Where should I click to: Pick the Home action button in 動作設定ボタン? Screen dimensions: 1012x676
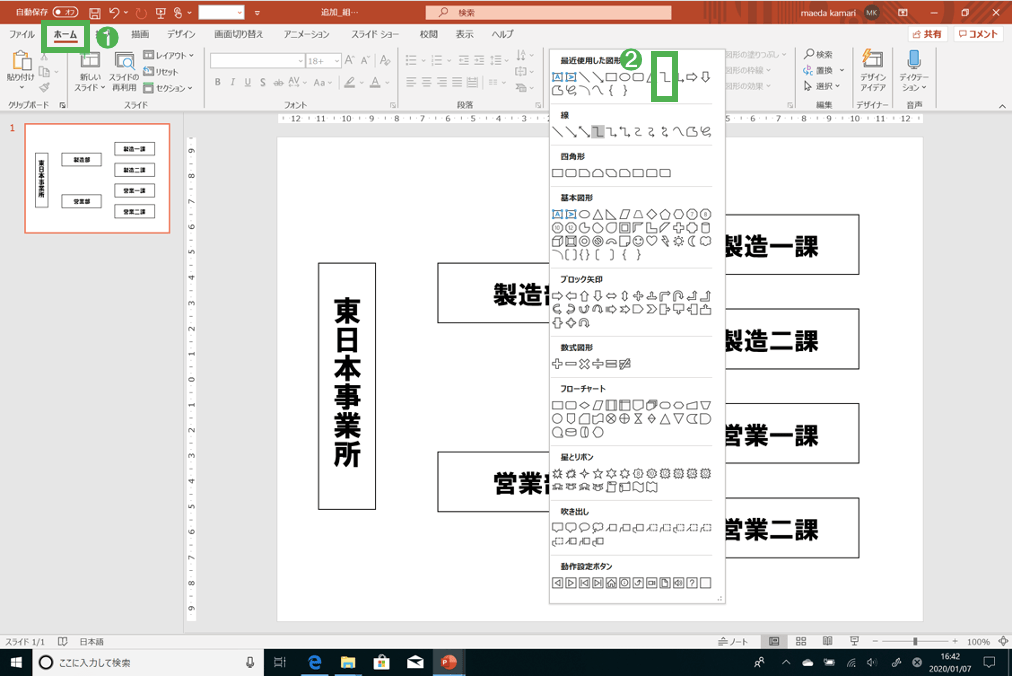point(611,582)
